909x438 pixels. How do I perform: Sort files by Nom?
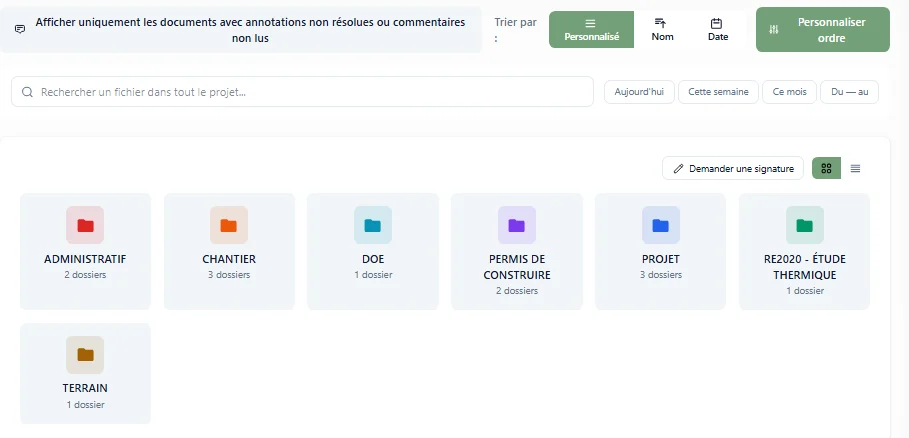[x=662, y=30]
